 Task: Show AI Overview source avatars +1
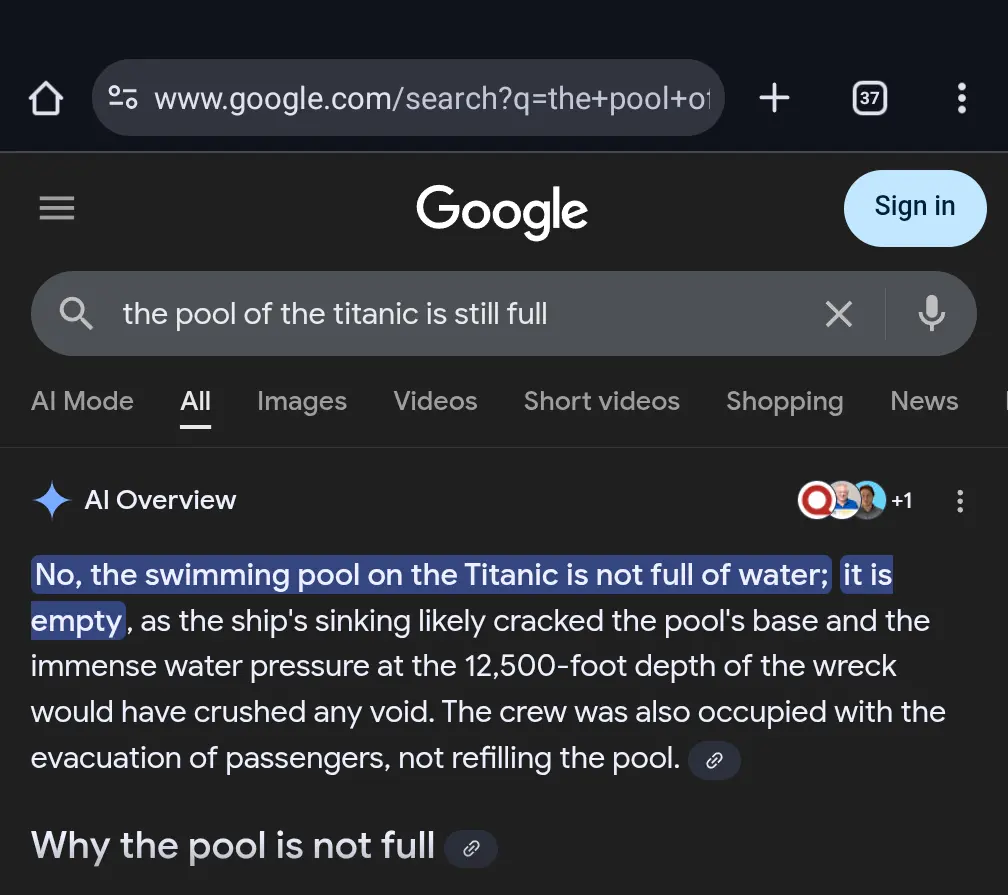pyautogui.click(x=855, y=501)
